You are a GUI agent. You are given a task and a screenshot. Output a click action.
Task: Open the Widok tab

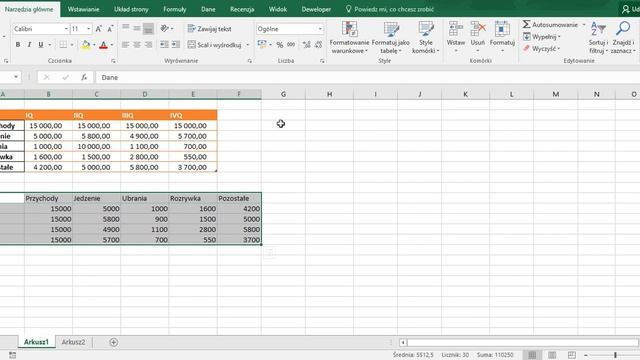coord(278,9)
